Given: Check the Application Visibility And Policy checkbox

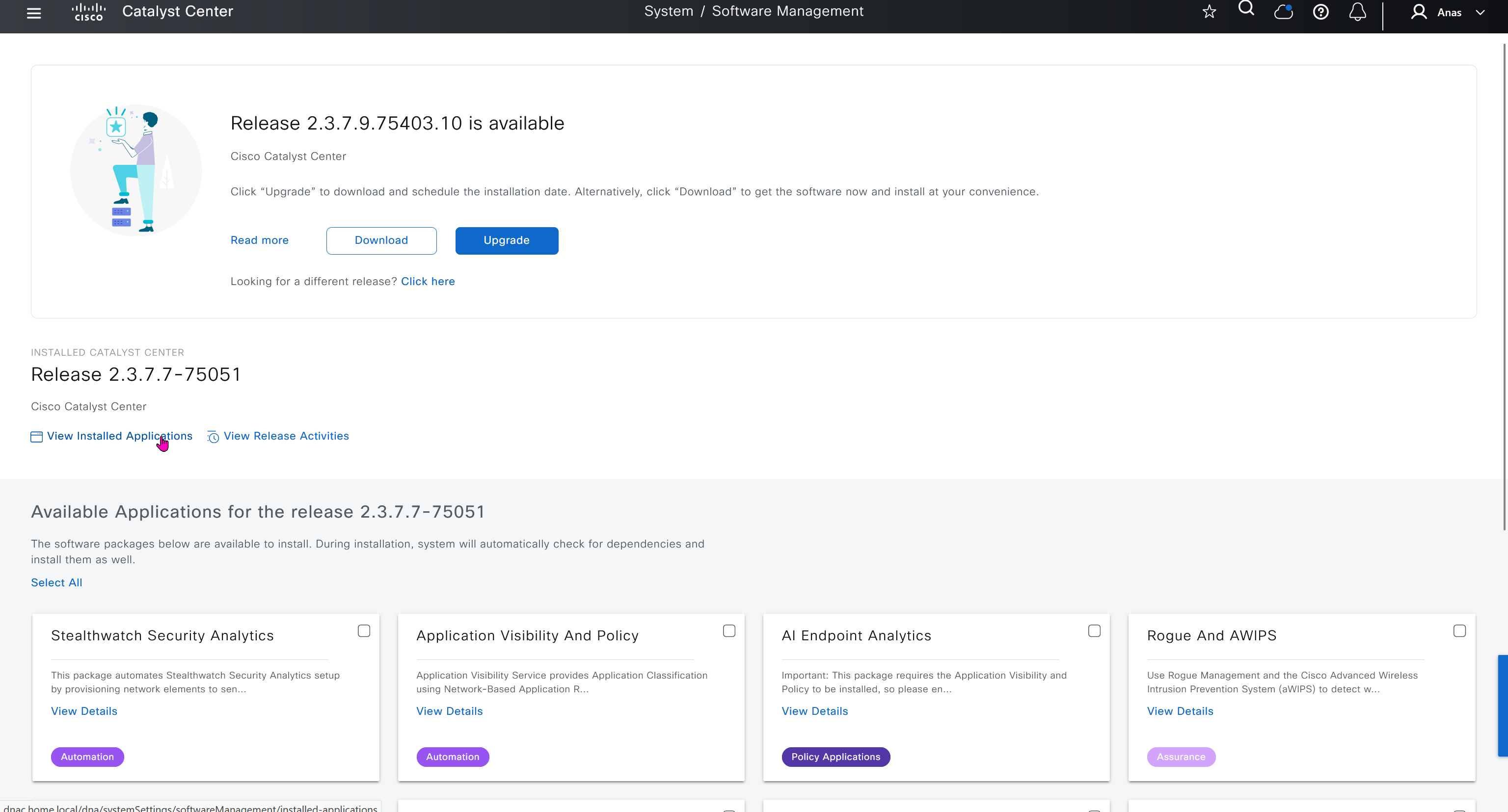Looking at the screenshot, I should coord(729,630).
